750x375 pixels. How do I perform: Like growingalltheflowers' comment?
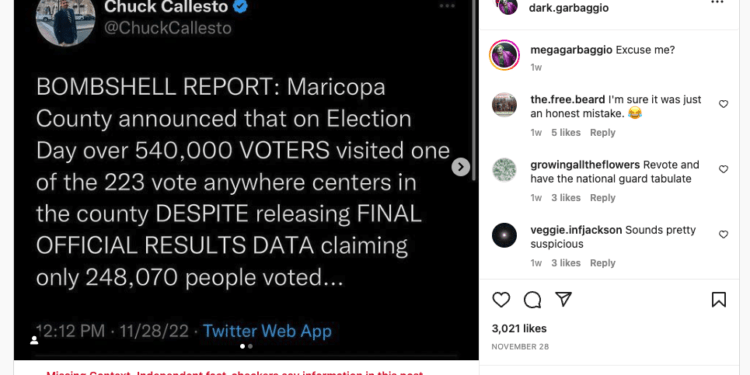coord(724,169)
